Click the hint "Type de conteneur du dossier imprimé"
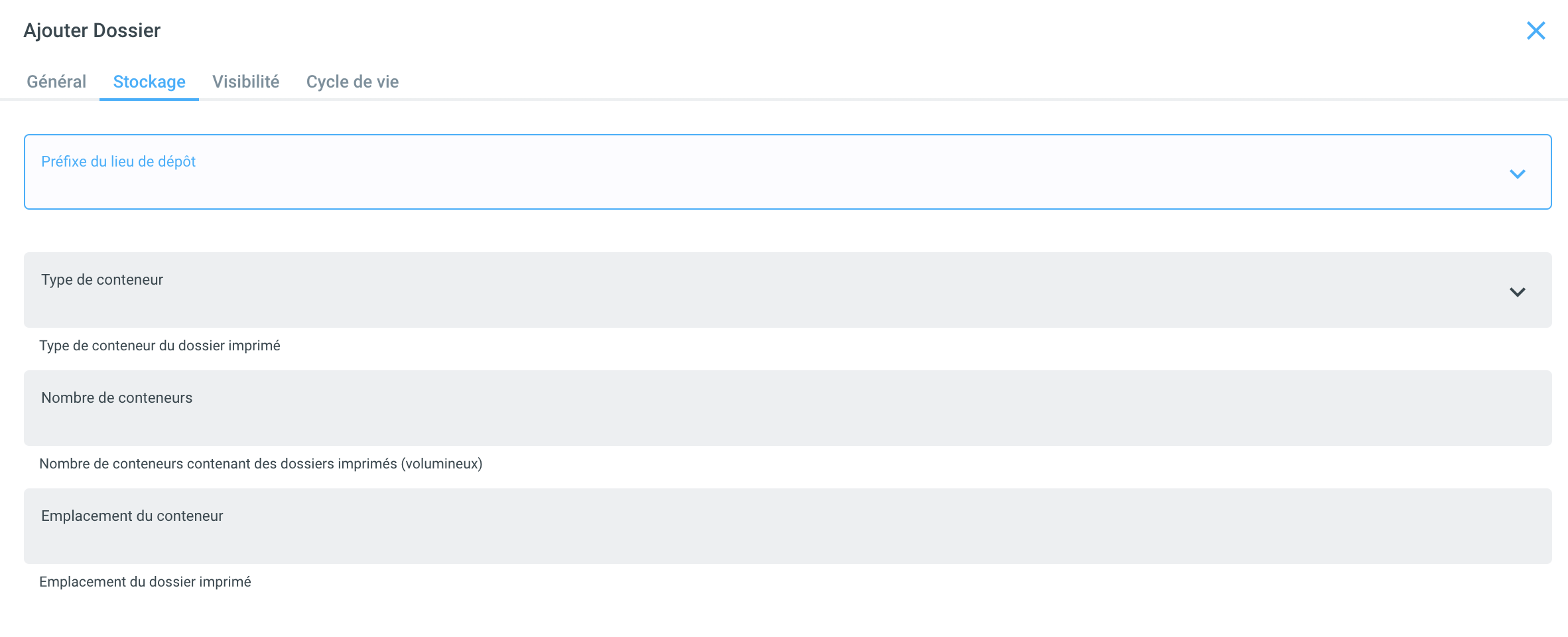The image size is (1568, 637). [160, 346]
